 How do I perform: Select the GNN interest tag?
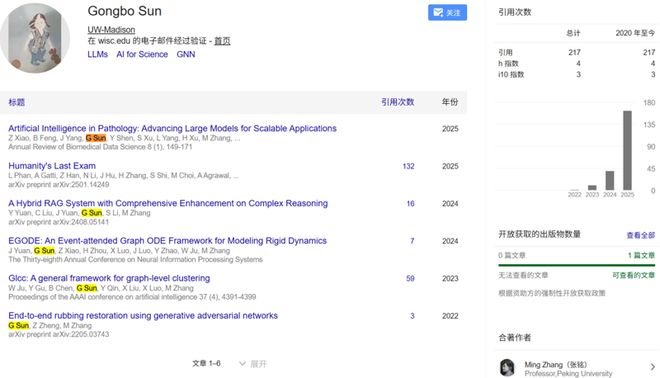(186, 54)
